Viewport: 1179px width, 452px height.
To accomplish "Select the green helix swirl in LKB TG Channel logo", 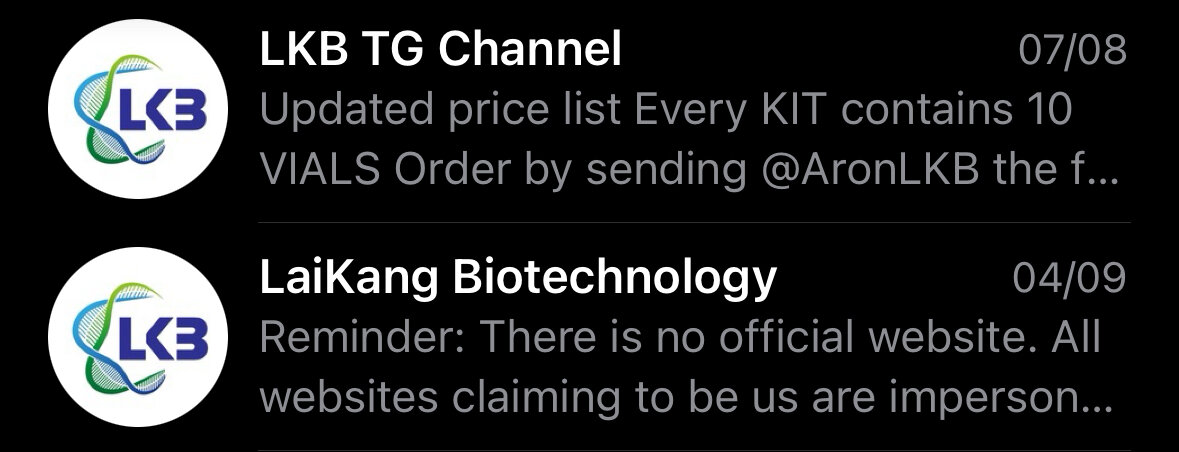I will pos(113,109).
